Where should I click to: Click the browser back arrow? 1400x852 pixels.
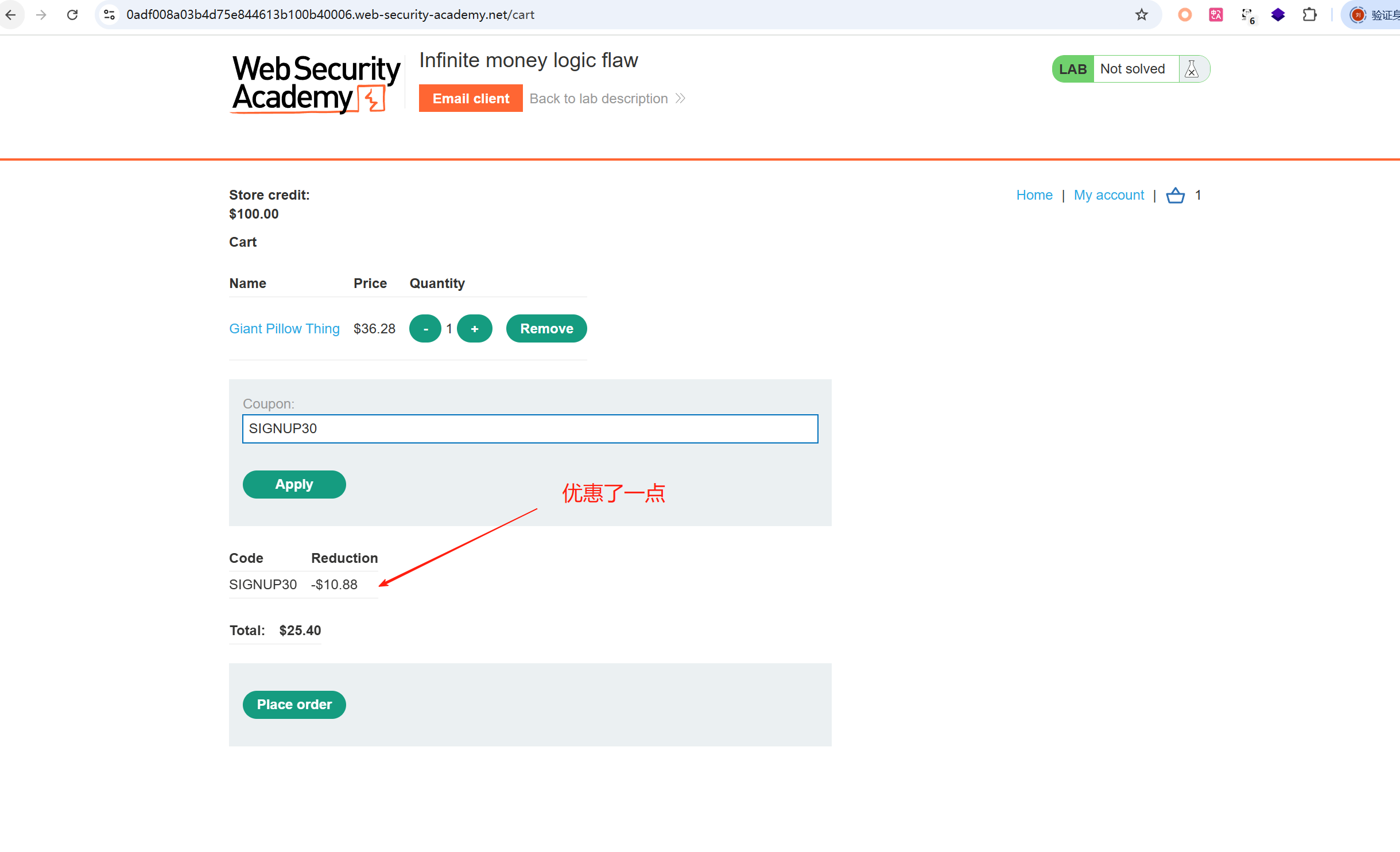(x=11, y=15)
